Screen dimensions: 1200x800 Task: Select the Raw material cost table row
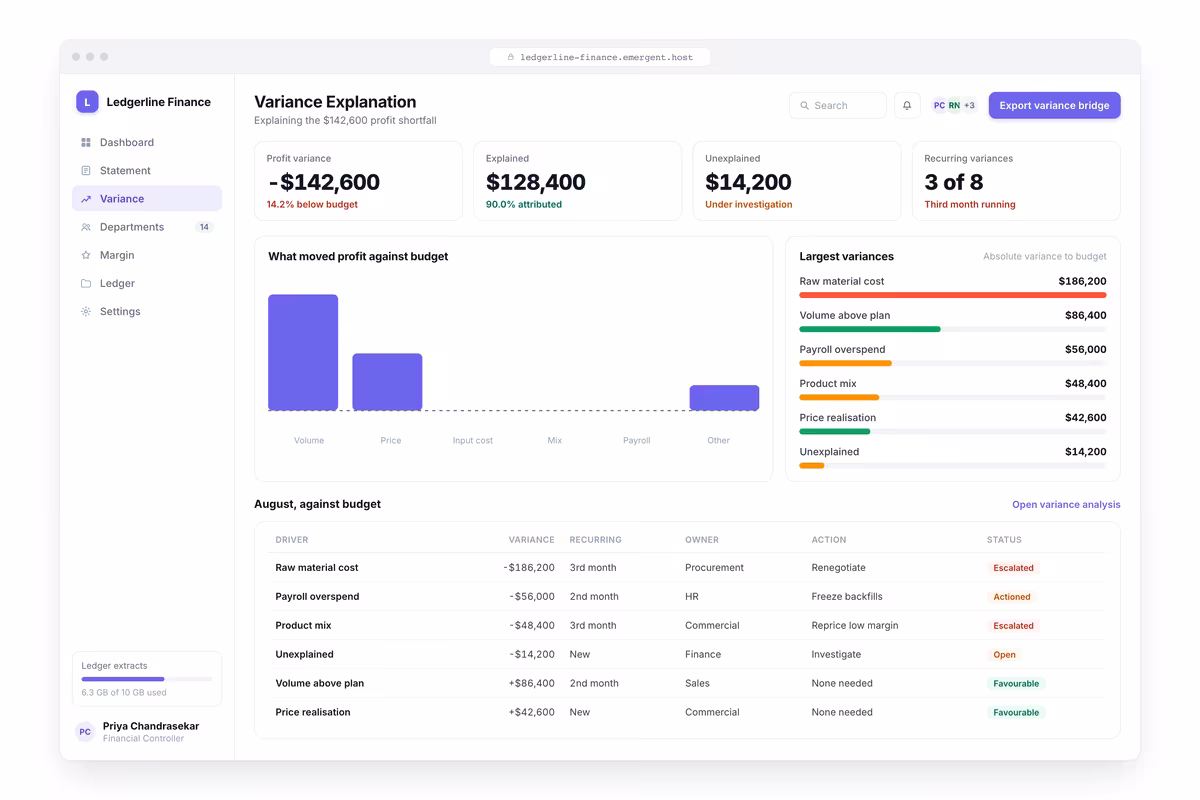(687, 568)
